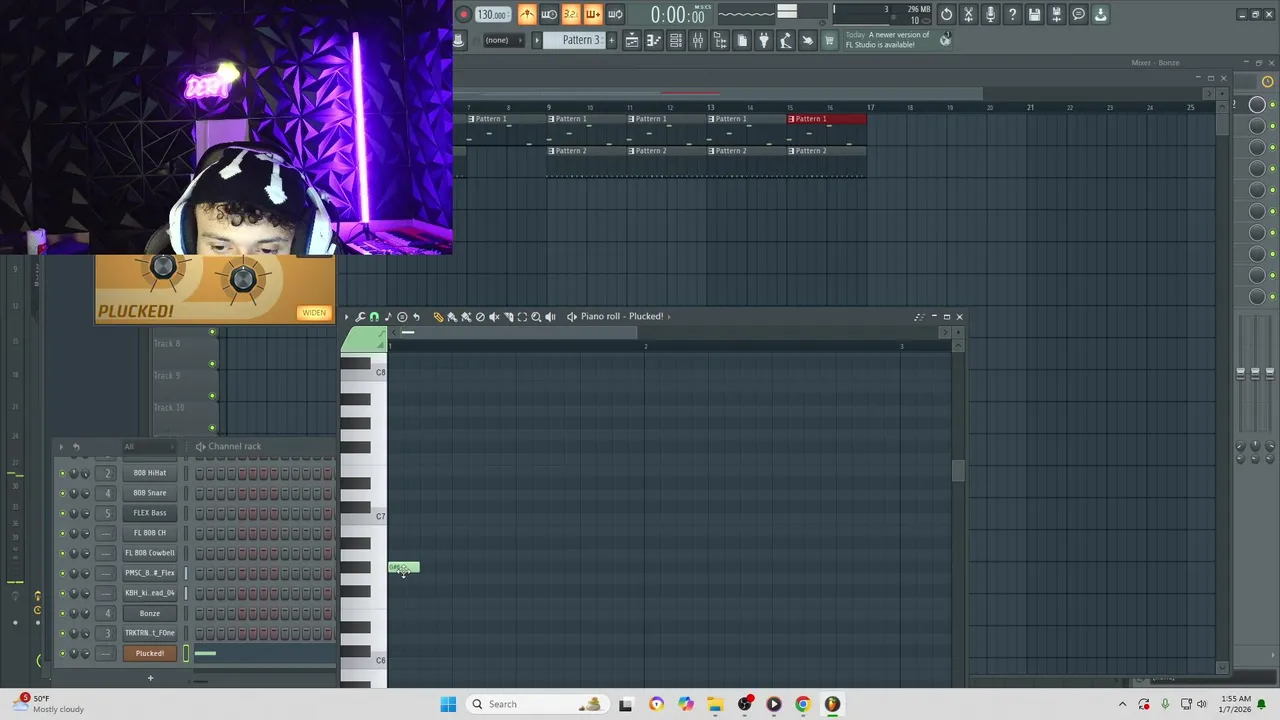Click the microphone one-click recording icon
This screenshot has height=720, width=1280.
tap(990, 14)
